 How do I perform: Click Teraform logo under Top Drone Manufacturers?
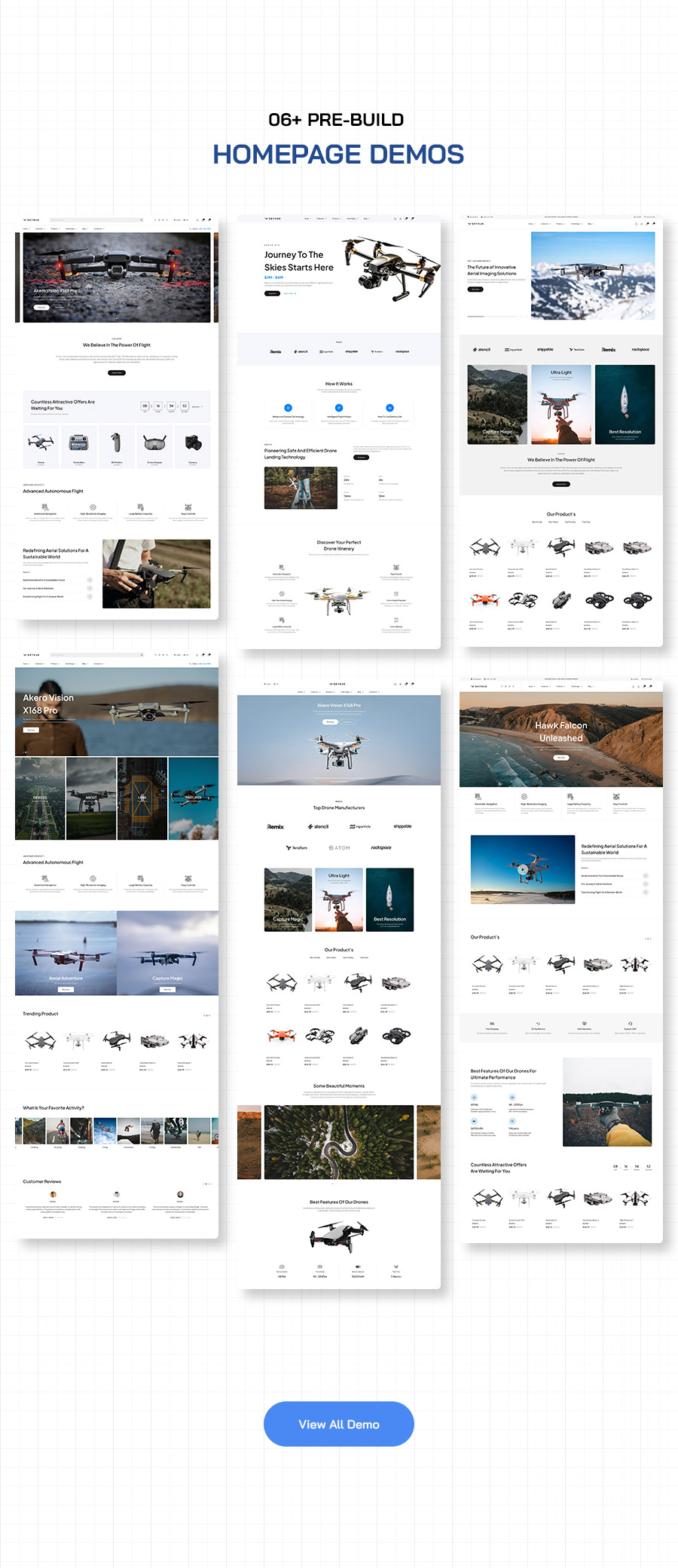[x=297, y=848]
